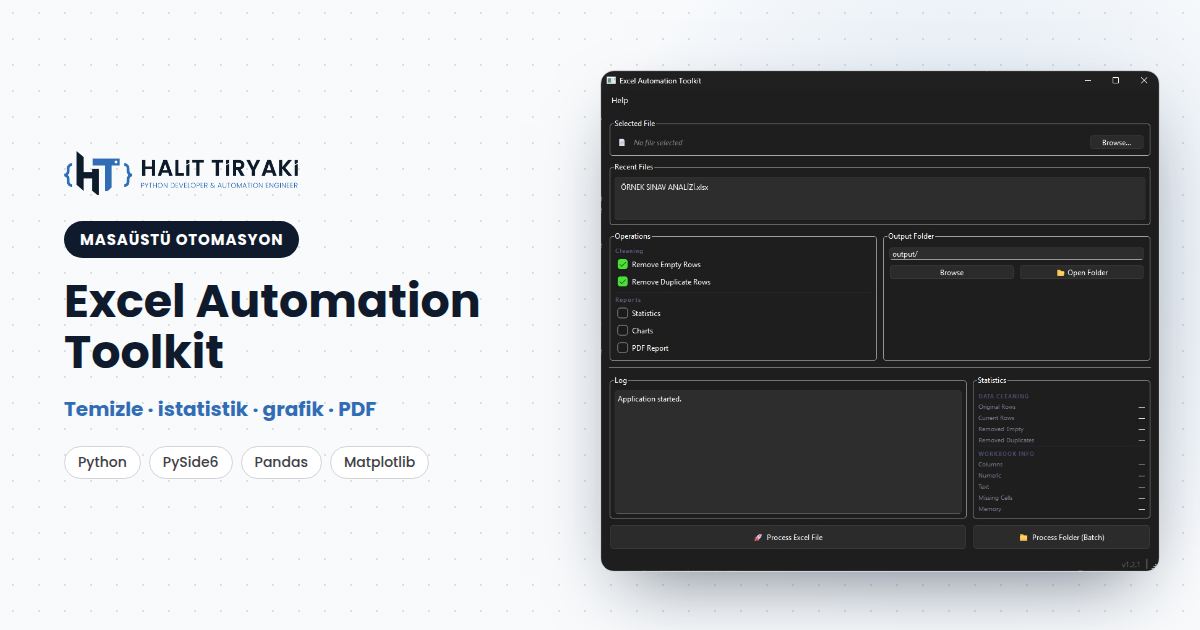Open the Help menu

620,100
